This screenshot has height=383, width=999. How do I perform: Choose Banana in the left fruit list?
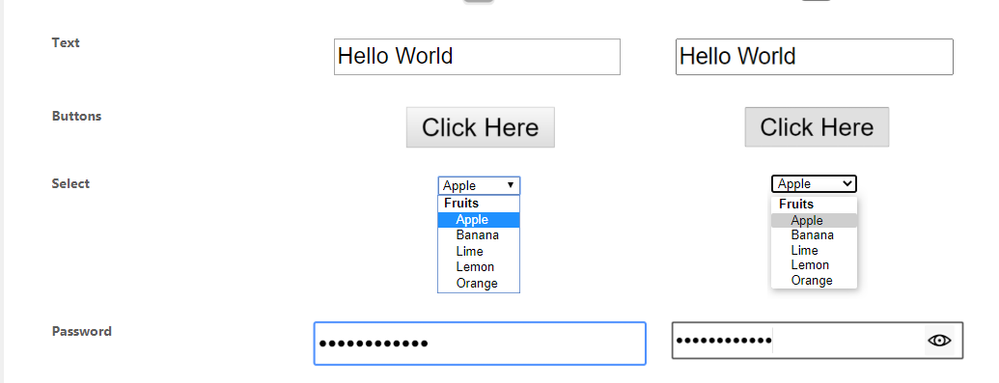(x=478, y=235)
